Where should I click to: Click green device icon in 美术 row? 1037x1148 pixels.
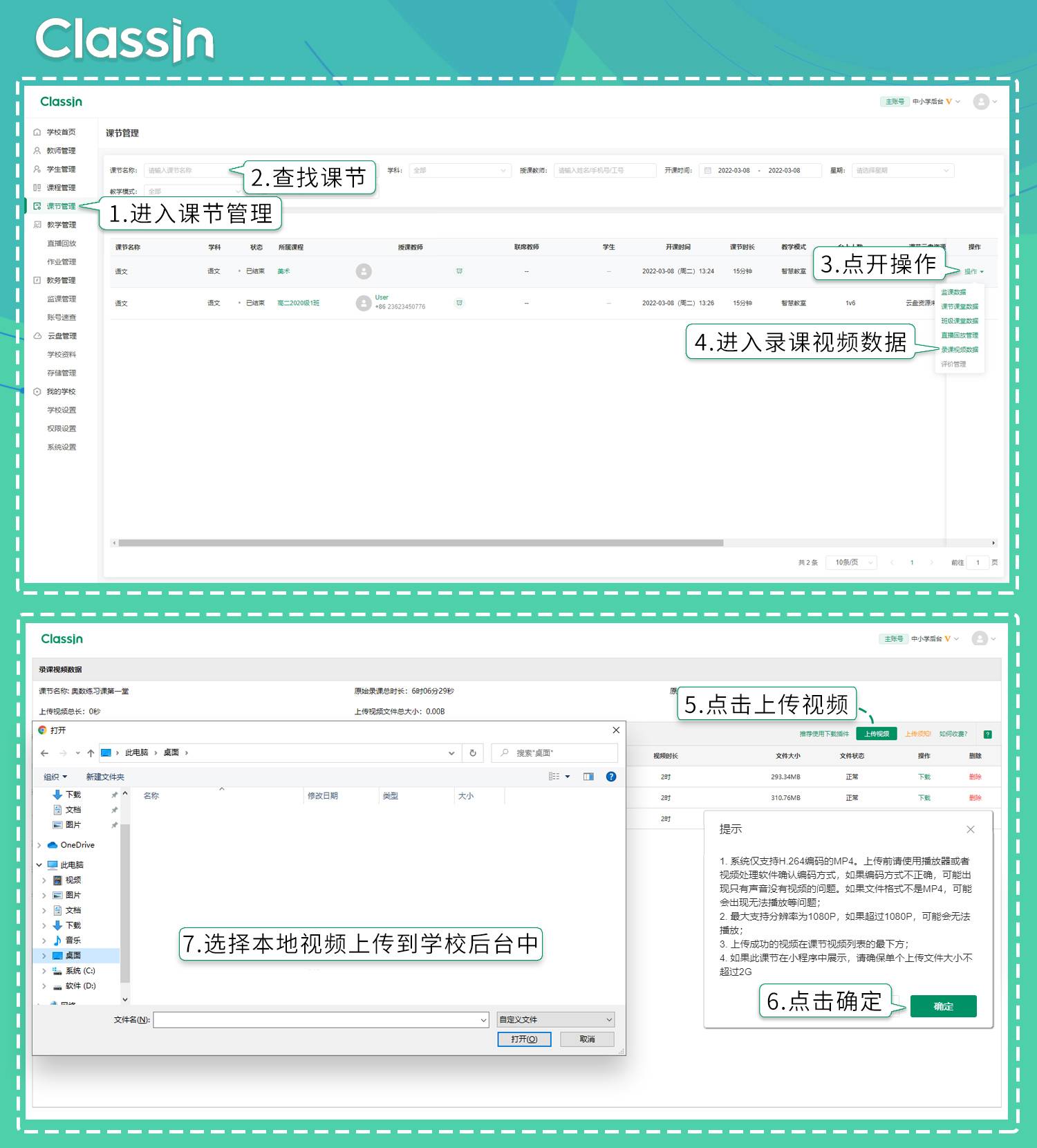click(x=459, y=271)
